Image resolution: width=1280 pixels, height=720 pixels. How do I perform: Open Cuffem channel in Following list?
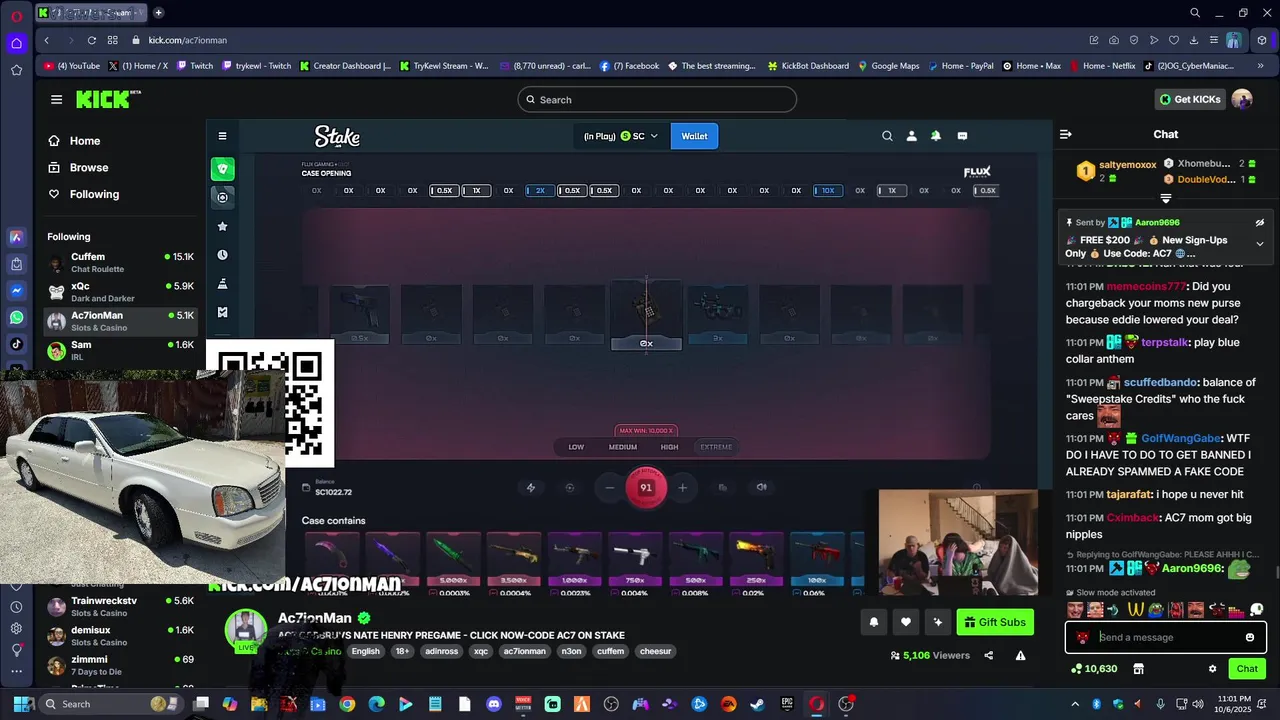point(120,262)
